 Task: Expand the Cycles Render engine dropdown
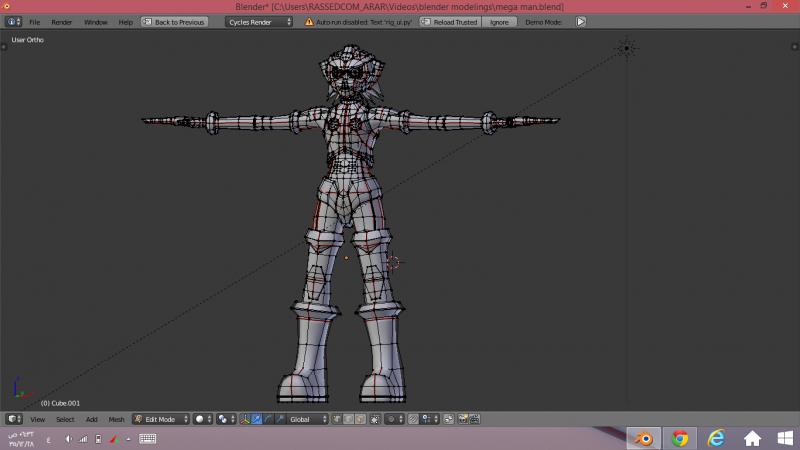pos(258,21)
